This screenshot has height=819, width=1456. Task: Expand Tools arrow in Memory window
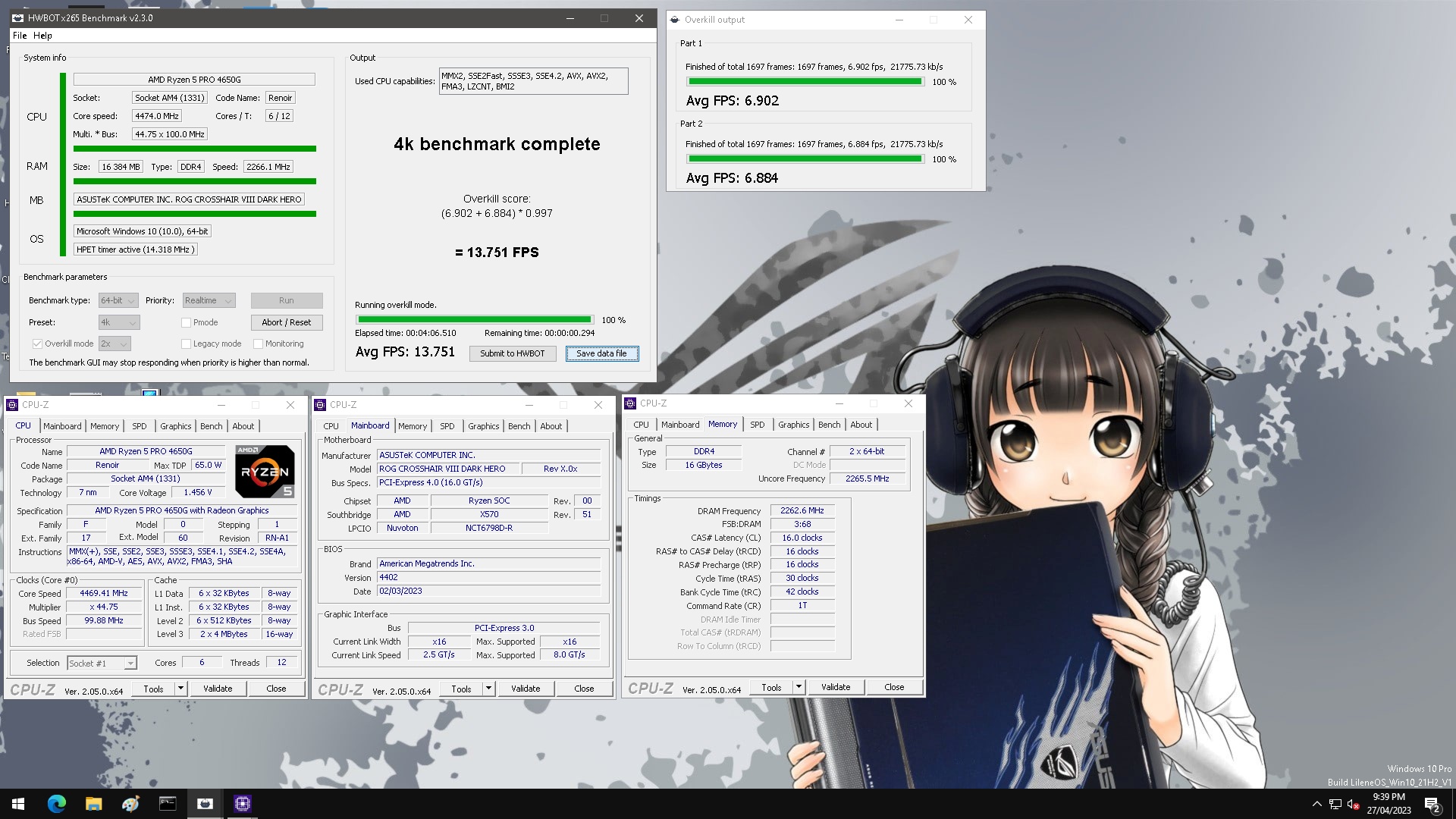798,687
